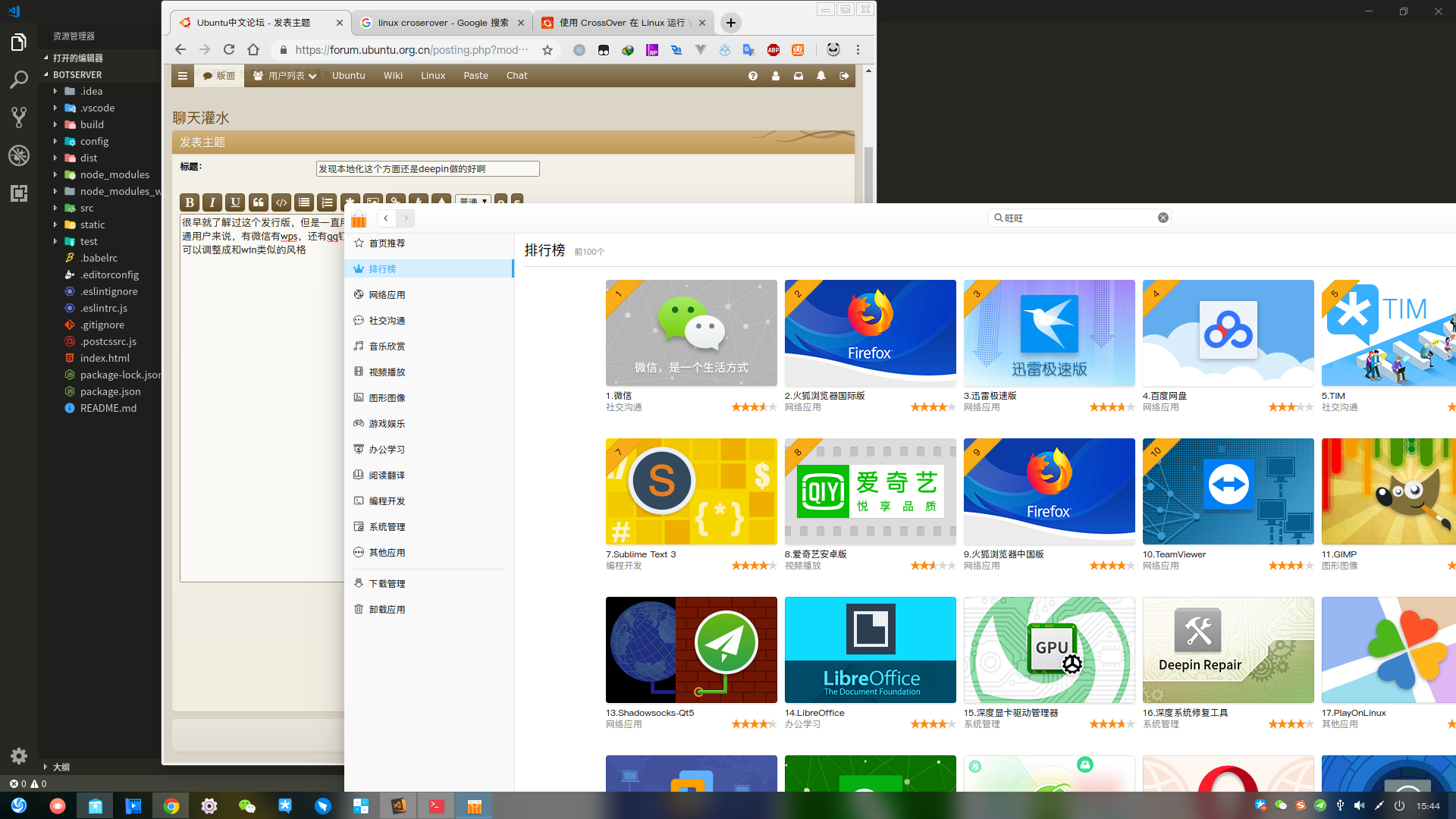Insert numbered list in forum editor

[x=327, y=202]
